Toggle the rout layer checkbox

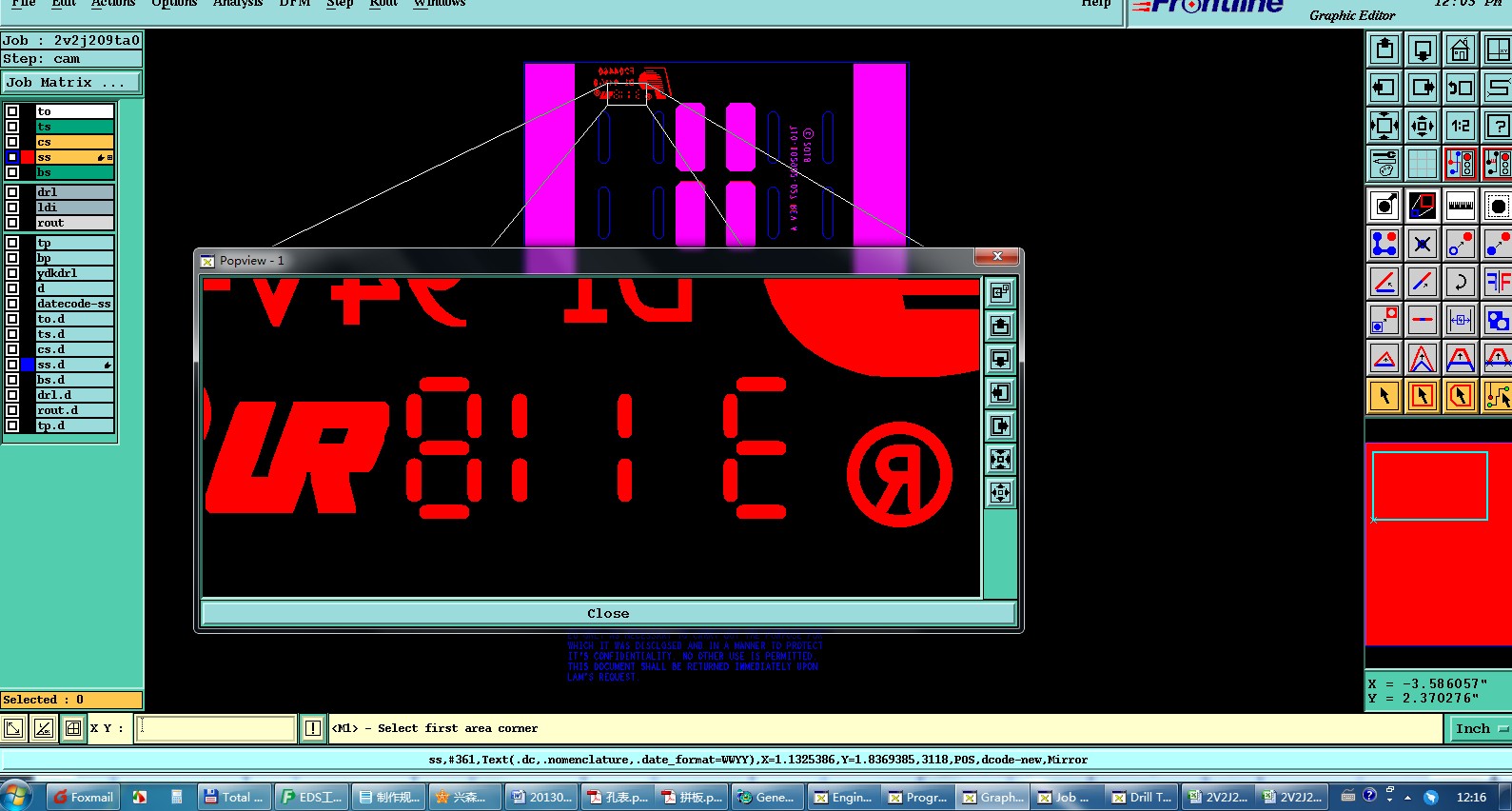[x=12, y=223]
